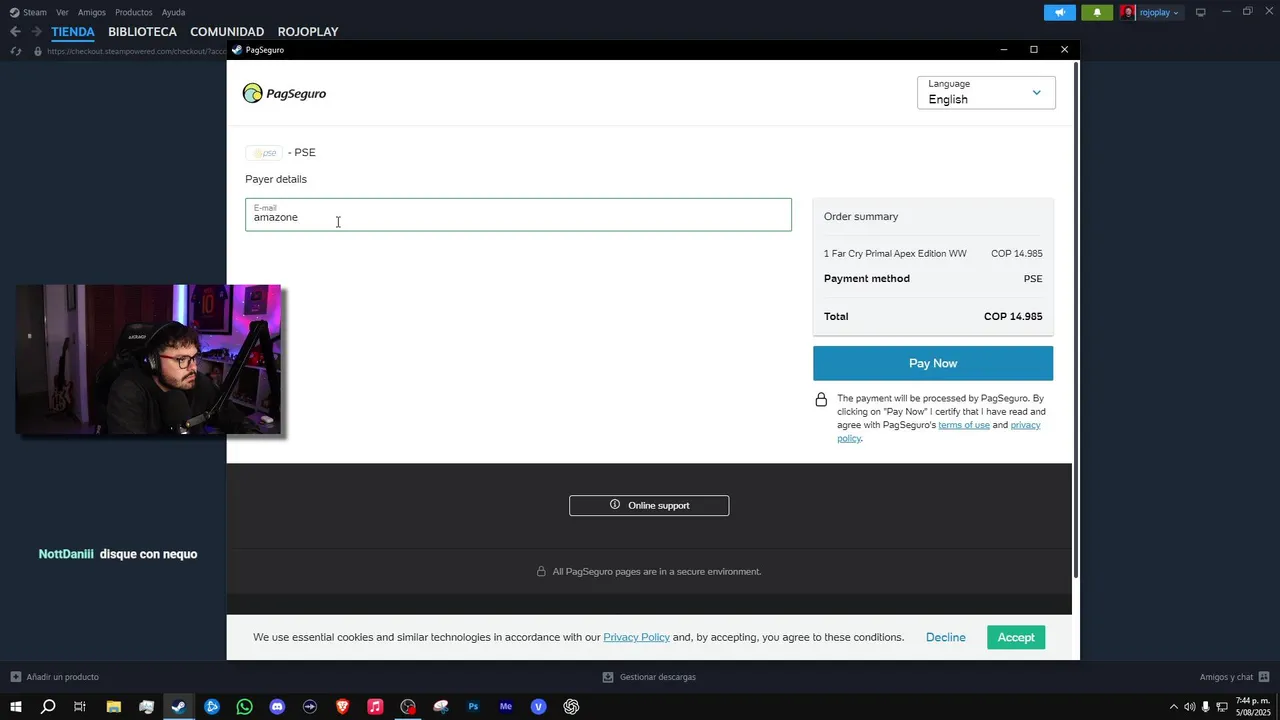This screenshot has width=1280, height=720.
Task: Open the Steam taskbar icon
Action: (178, 707)
